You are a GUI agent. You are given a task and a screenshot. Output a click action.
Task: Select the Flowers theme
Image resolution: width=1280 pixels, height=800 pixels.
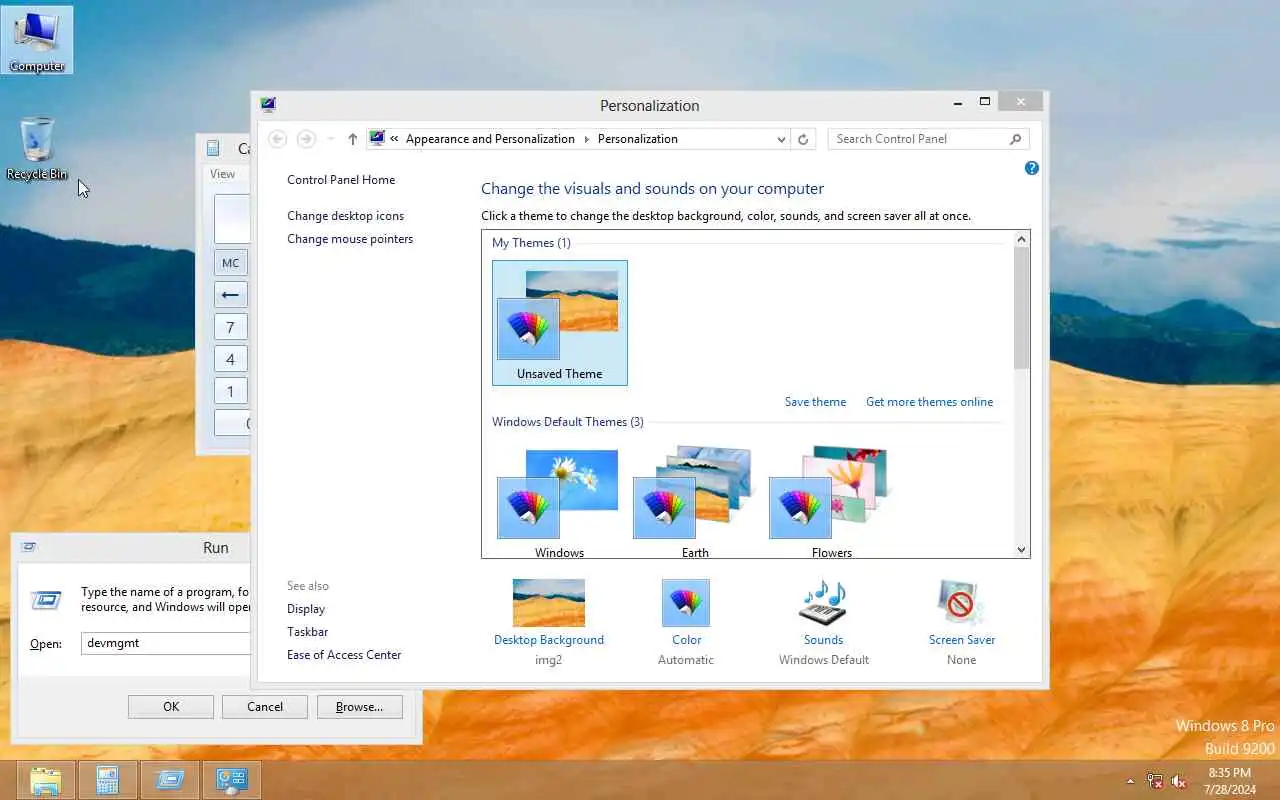click(831, 500)
